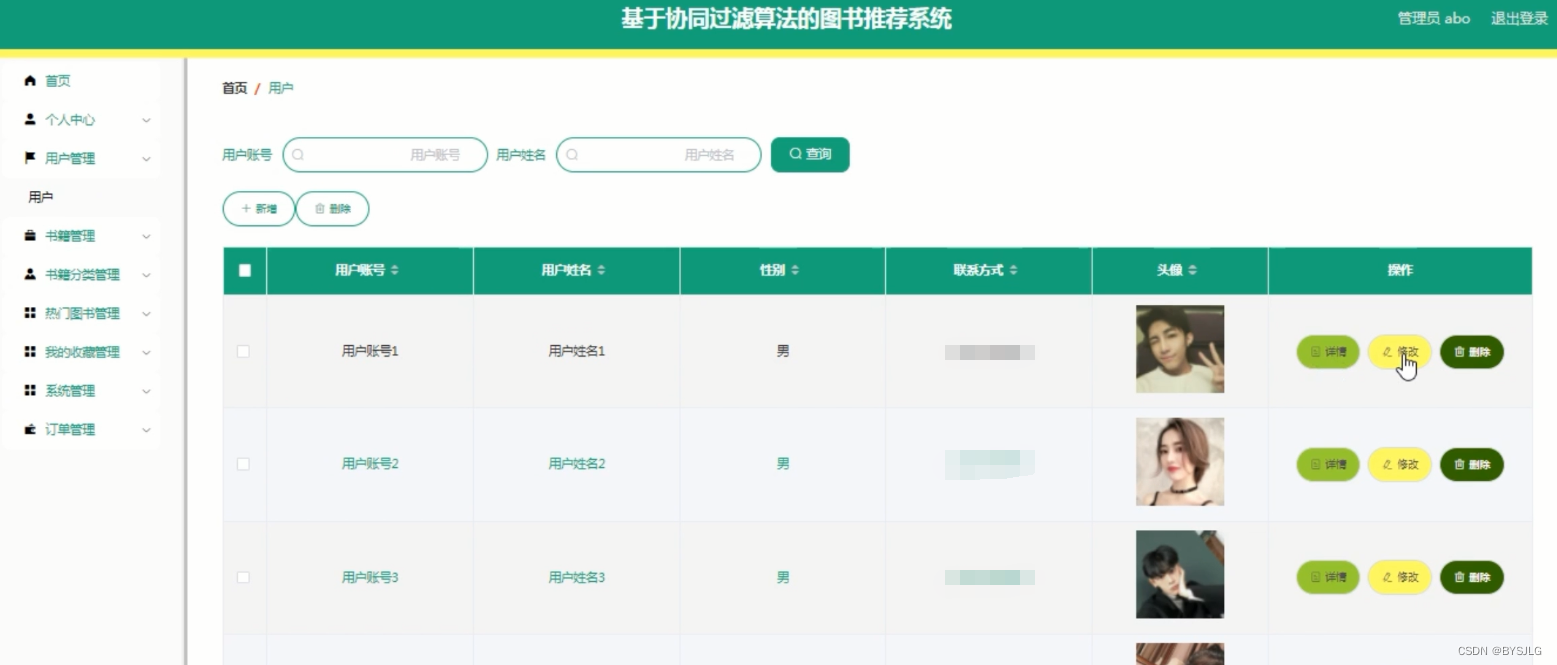Click the magnifier icon inside 用户账号 field
Screen dimensions: 1557x665
pos(297,154)
